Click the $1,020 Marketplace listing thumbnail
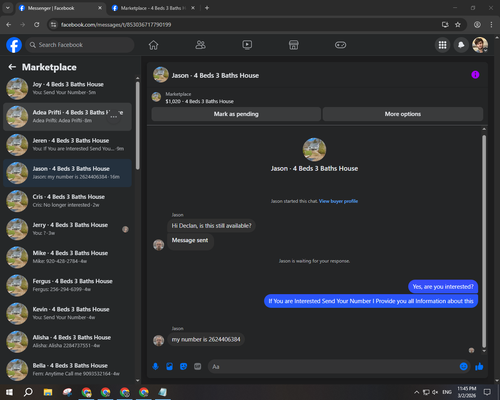 click(156, 97)
